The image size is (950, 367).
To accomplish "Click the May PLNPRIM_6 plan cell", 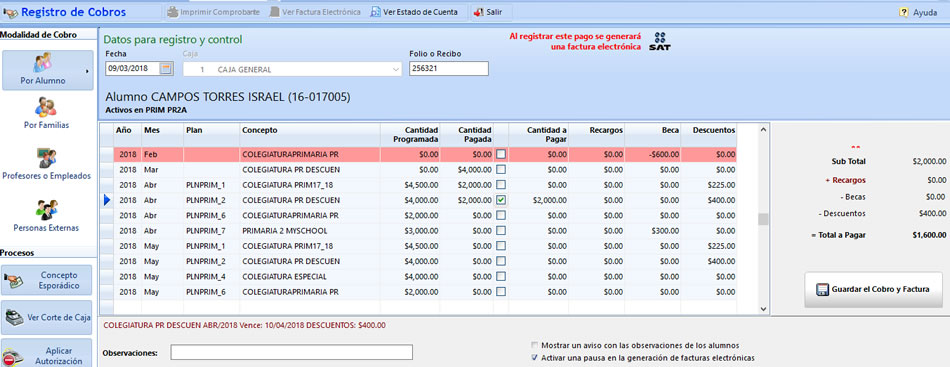I will [x=211, y=292].
